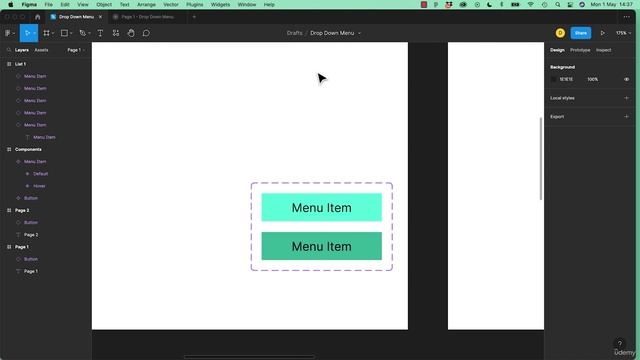Screen dimensions: 640x360
Task: Open the Page 1 pages dropdown
Action: [x=76, y=50]
